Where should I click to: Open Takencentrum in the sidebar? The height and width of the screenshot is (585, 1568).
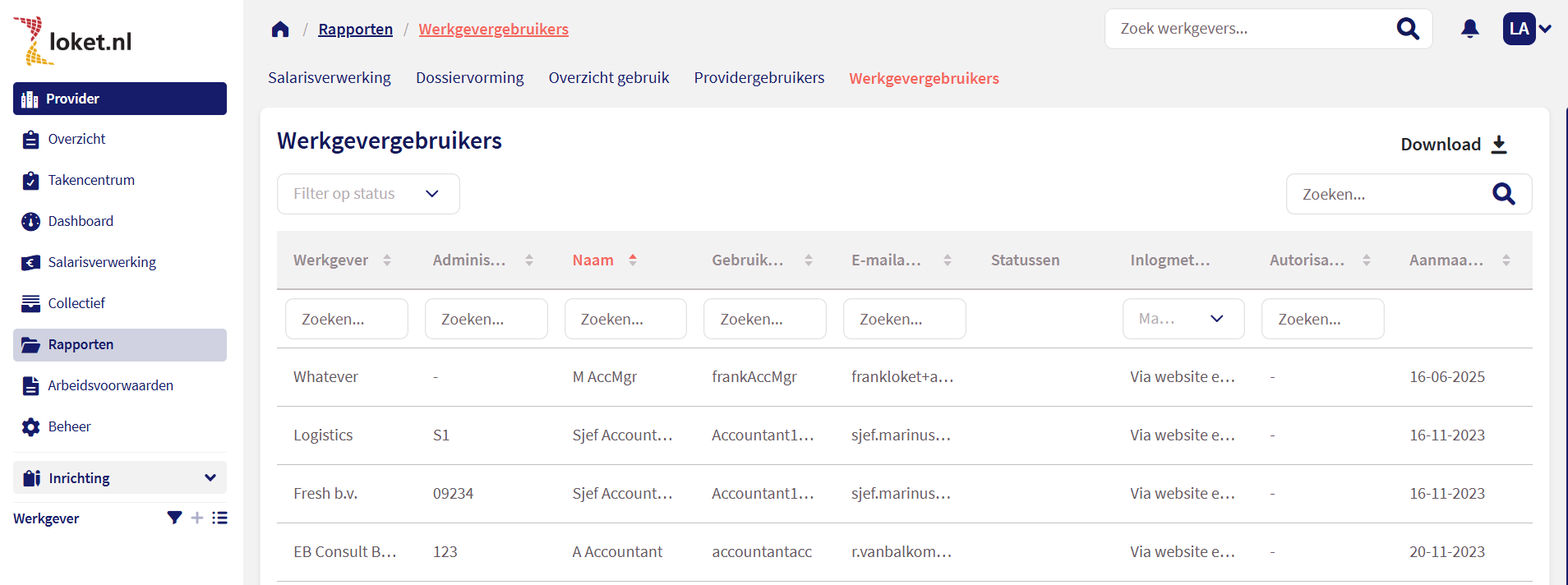91,180
